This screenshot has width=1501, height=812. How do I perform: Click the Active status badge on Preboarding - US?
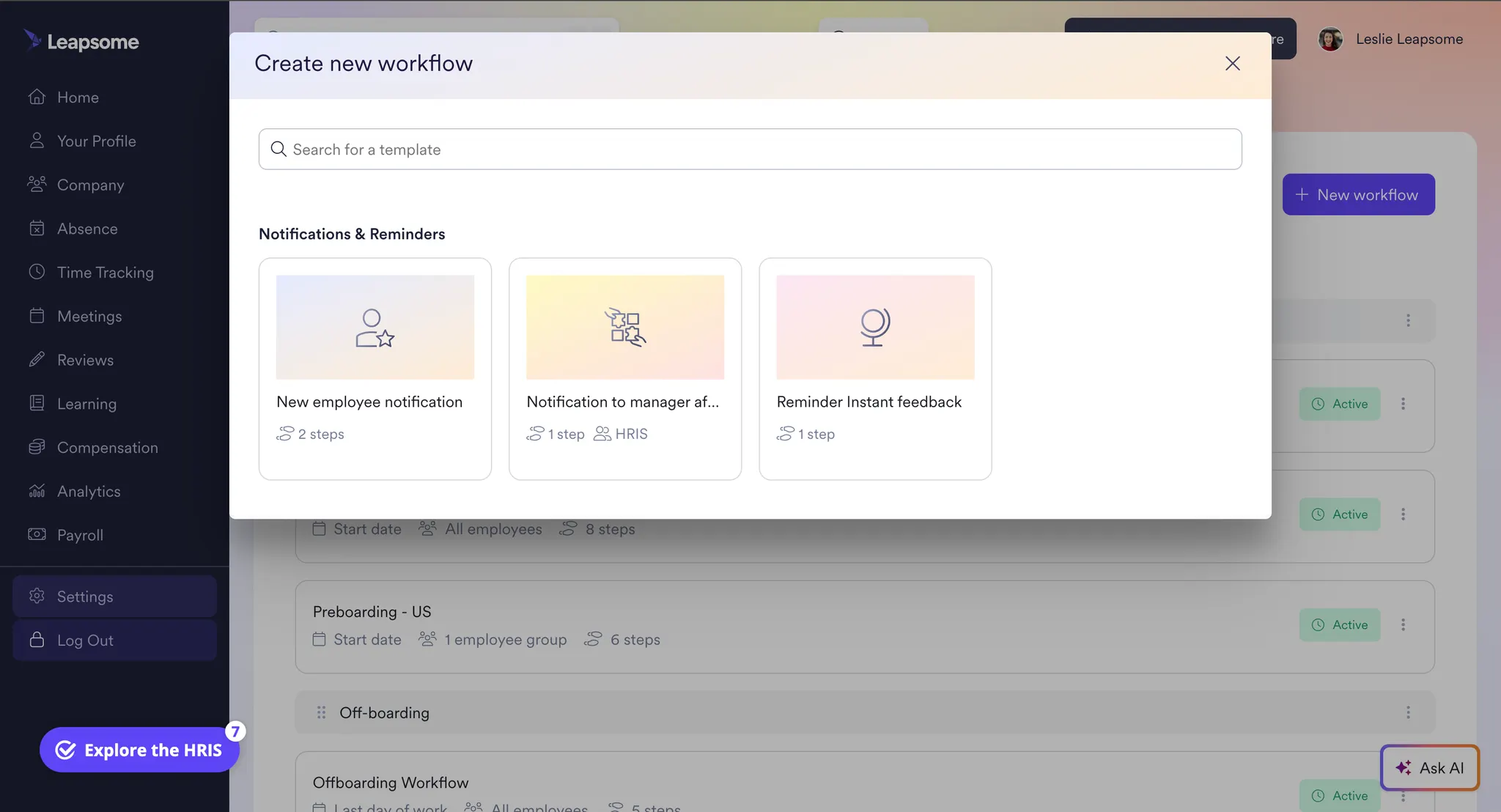pos(1339,624)
